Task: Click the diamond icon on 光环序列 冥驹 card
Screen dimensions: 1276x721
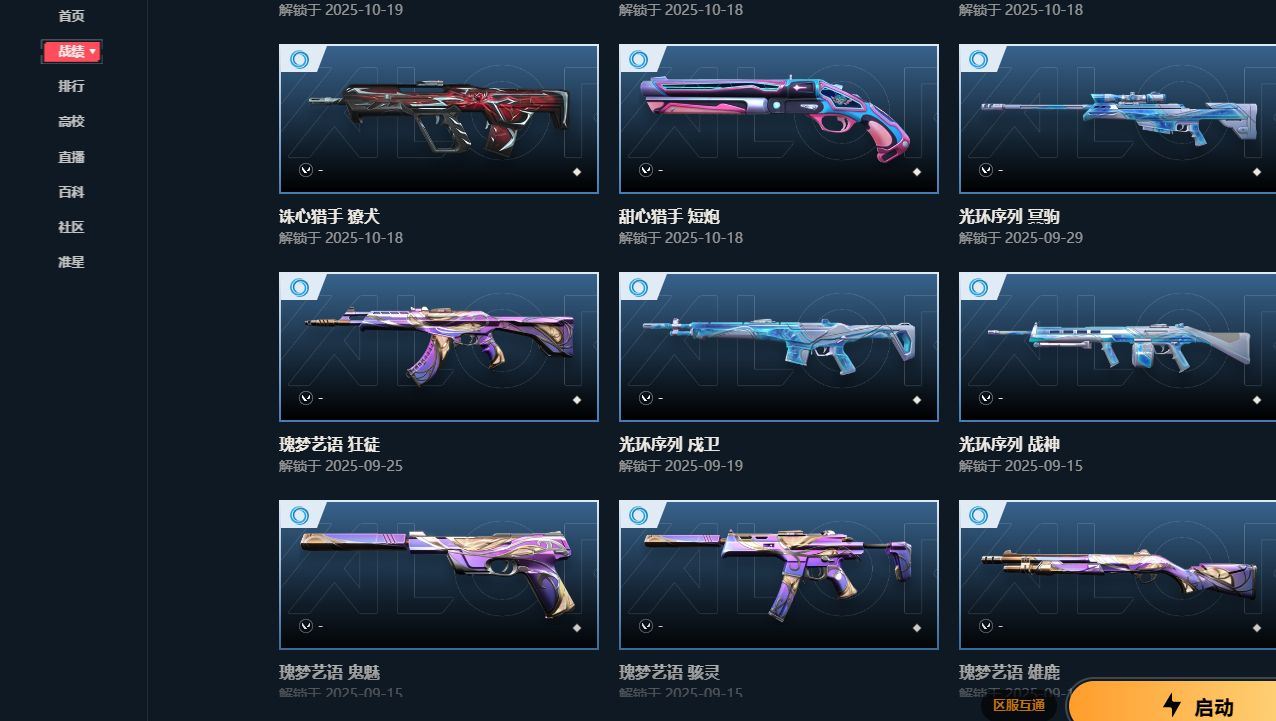Action: click(x=1257, y=172)
